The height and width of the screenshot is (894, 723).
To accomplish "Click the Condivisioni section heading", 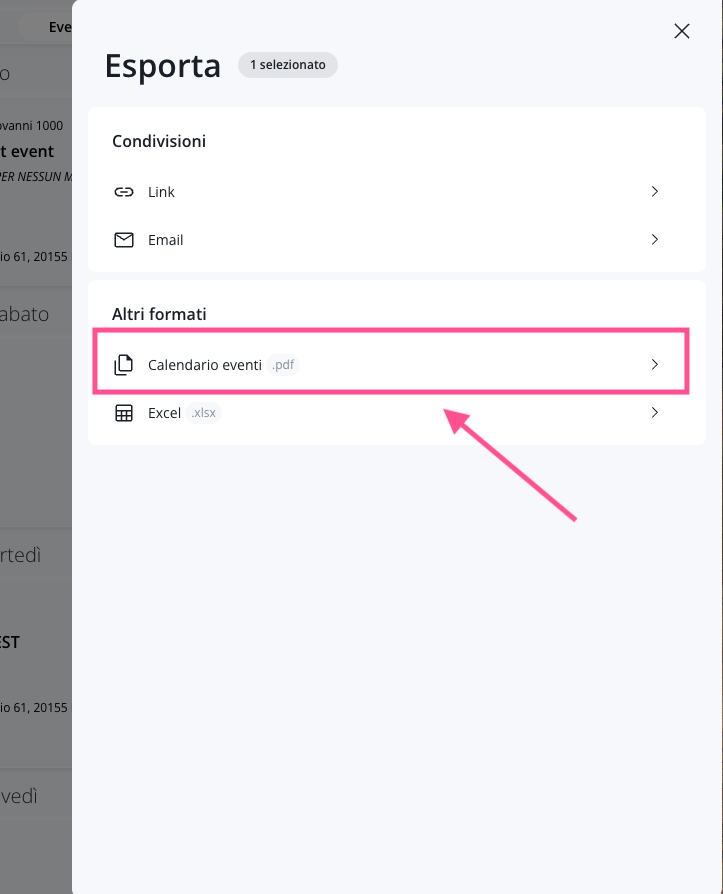I will click(159, 141).
